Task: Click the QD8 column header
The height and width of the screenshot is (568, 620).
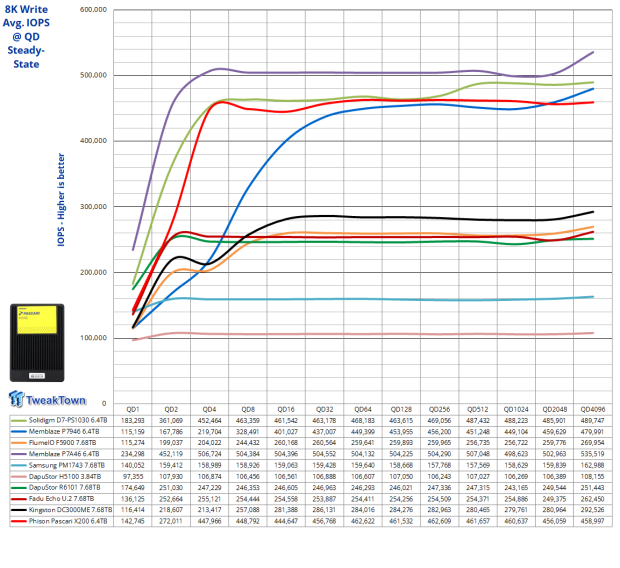Action: tap(248, 409)
